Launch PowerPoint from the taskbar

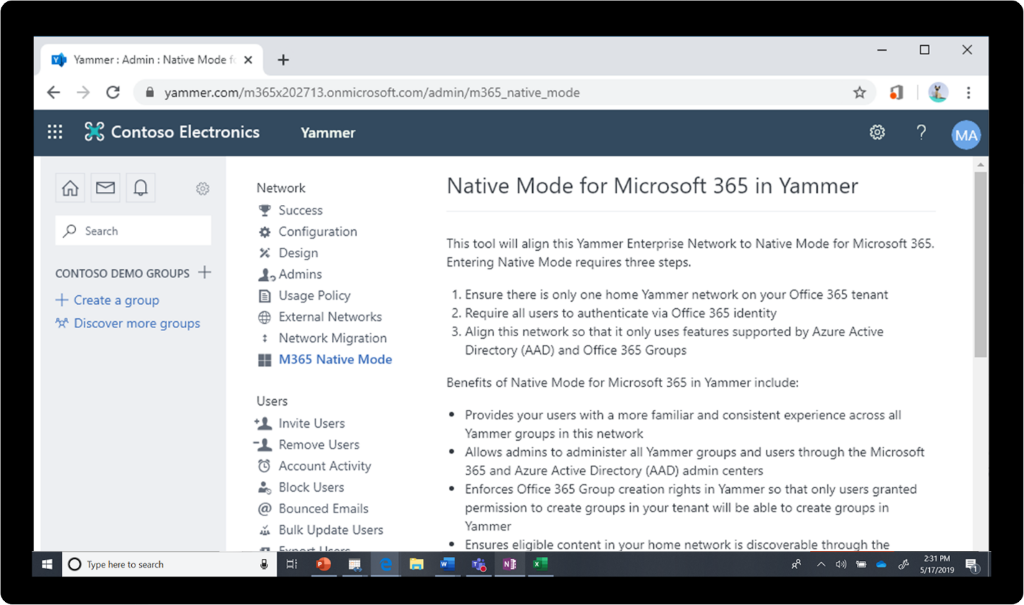(x=323, y=564)
